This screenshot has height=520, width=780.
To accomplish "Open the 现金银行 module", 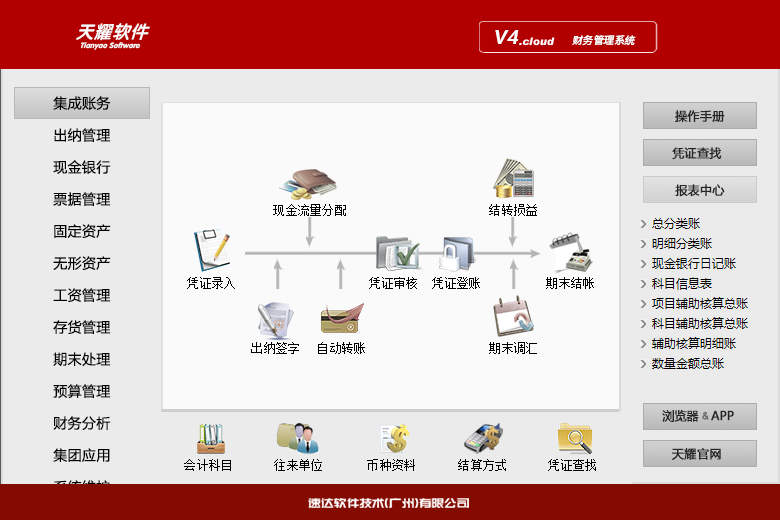I will 82,167.
